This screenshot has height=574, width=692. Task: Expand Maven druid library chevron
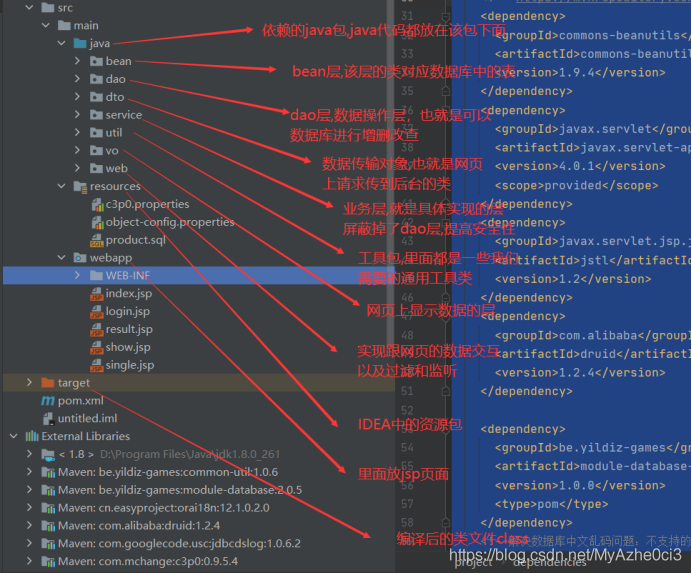pos(29,525)
